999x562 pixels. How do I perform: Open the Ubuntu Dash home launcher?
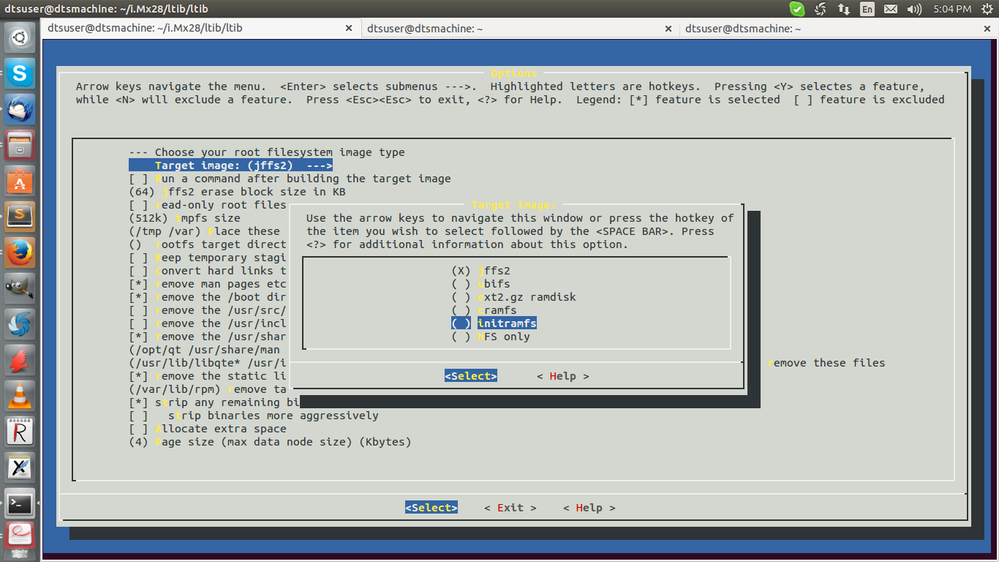point(20,38)
